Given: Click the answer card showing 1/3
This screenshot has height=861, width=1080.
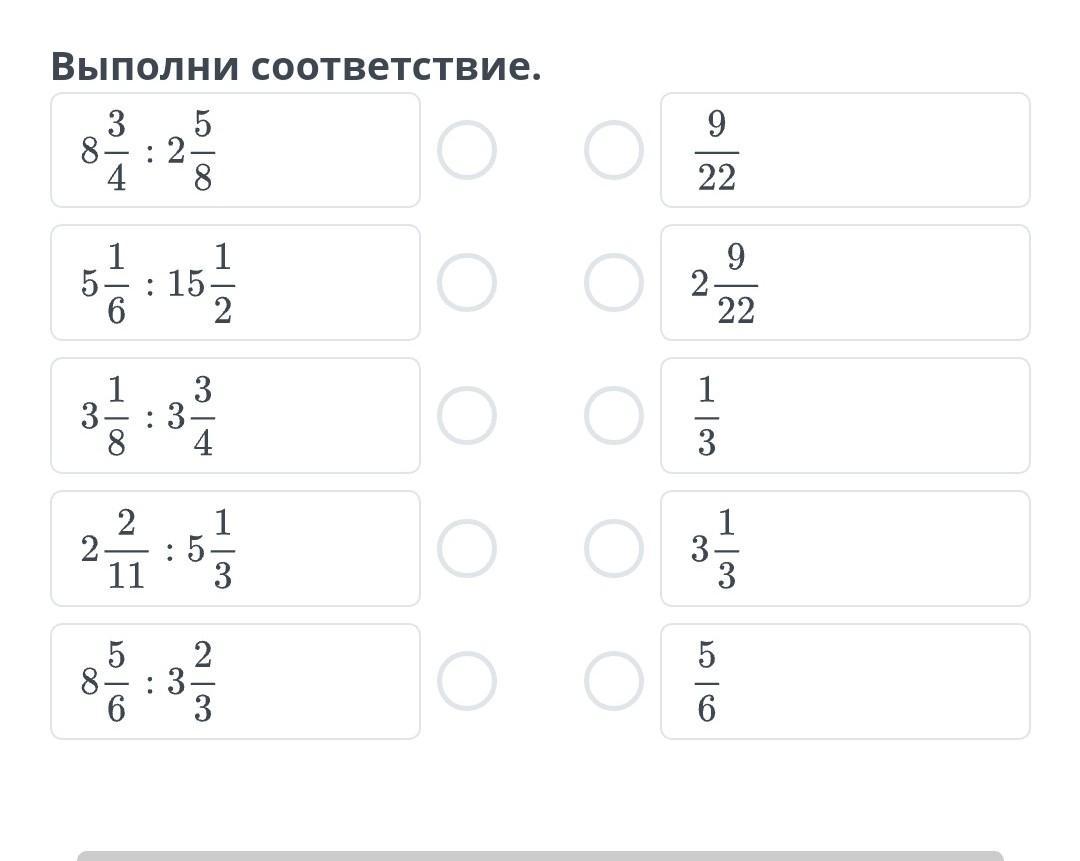Looking at the screenshot, I should point(845,415).
